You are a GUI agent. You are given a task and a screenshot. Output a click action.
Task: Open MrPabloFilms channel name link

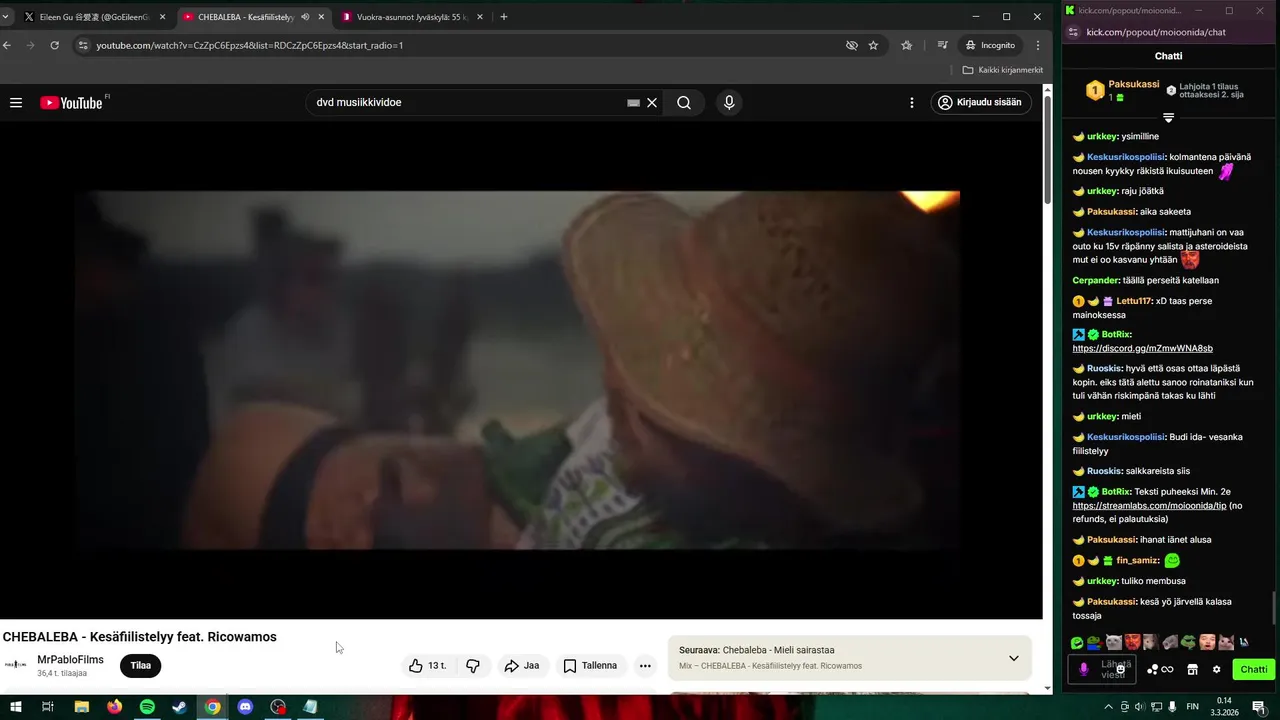pos(70,660)
